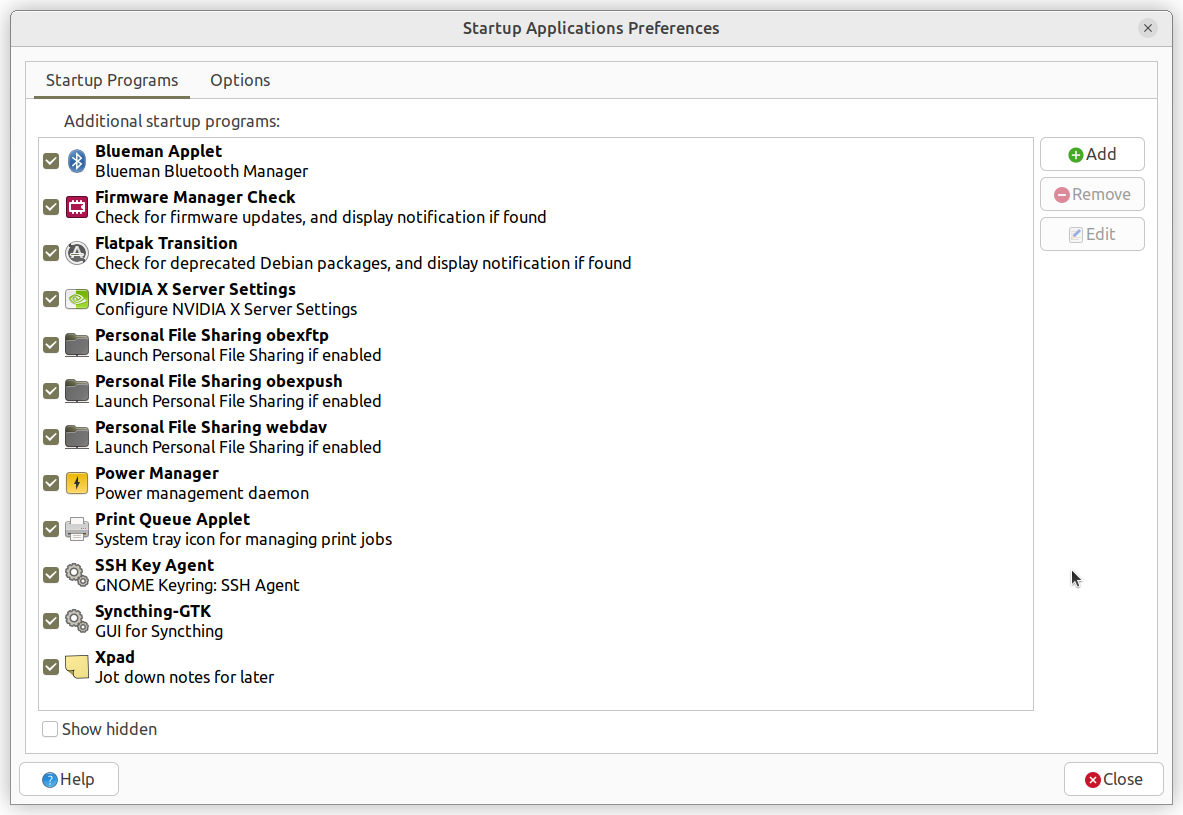The height and width of the screenshot is (815, 1183).
Task: Click the SSH Key Agent gears icon
Action: 77,575
